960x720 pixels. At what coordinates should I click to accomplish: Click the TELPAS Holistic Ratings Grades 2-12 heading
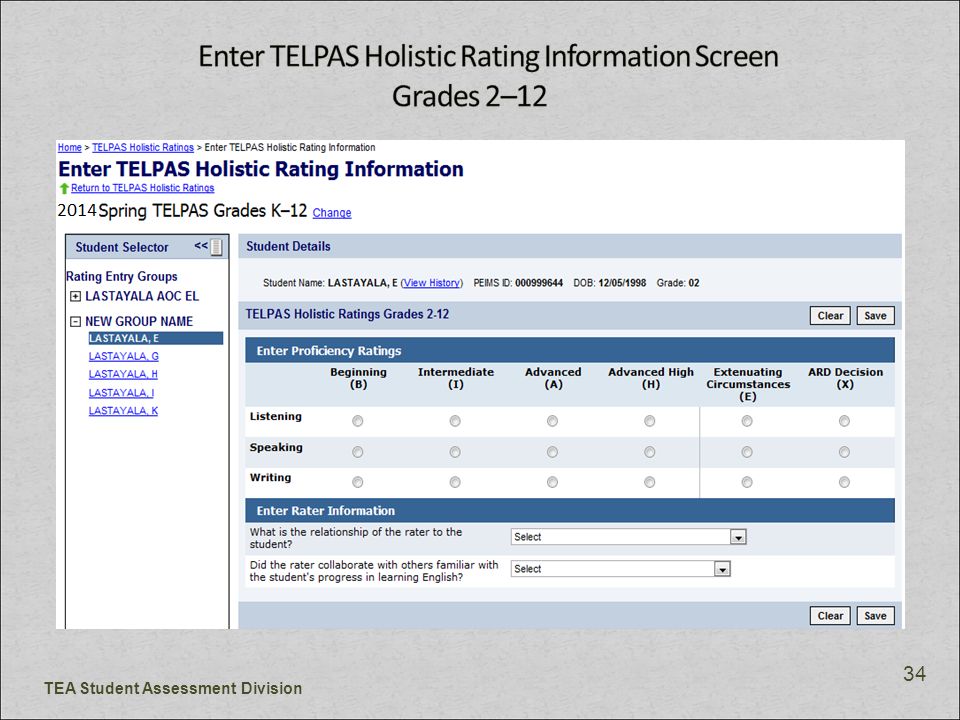[x=347, y=314]
